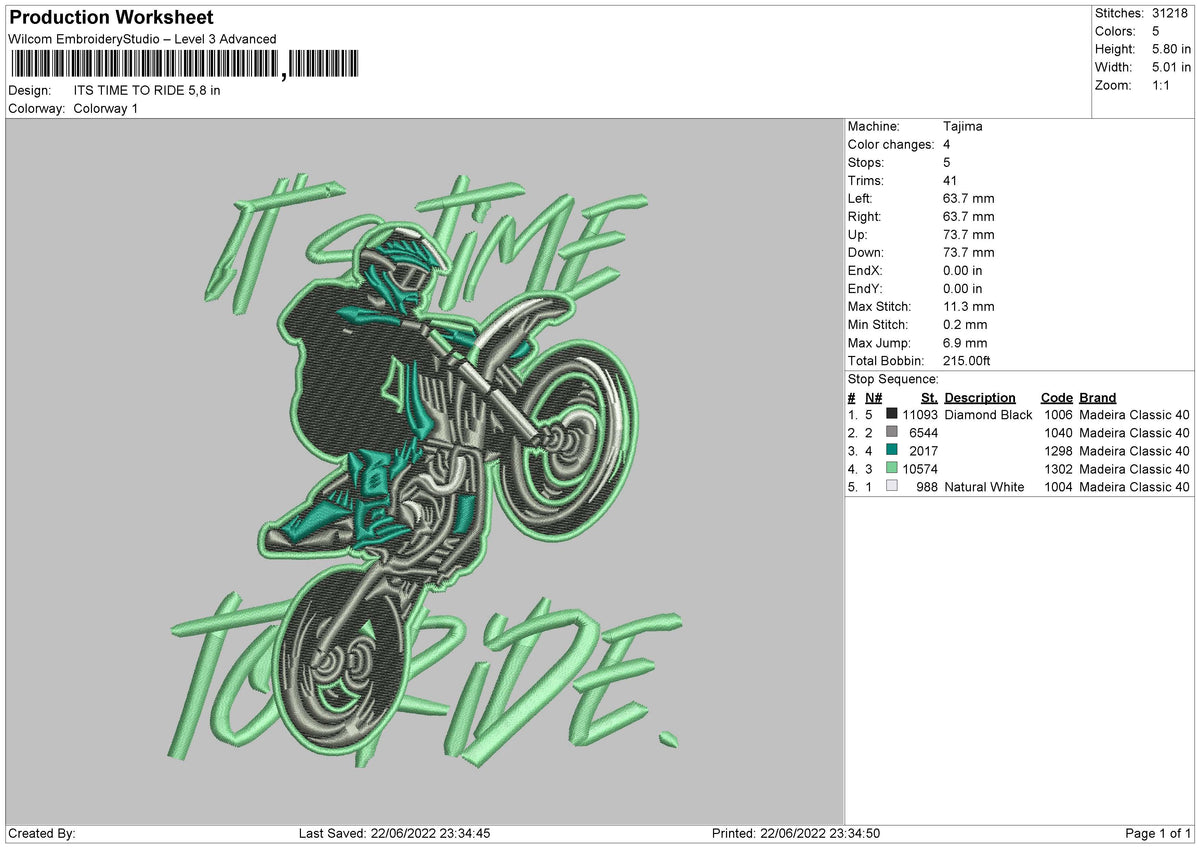Click the teal swatch for code 1298
This screenshot has width=1200, height=848.
891,451
